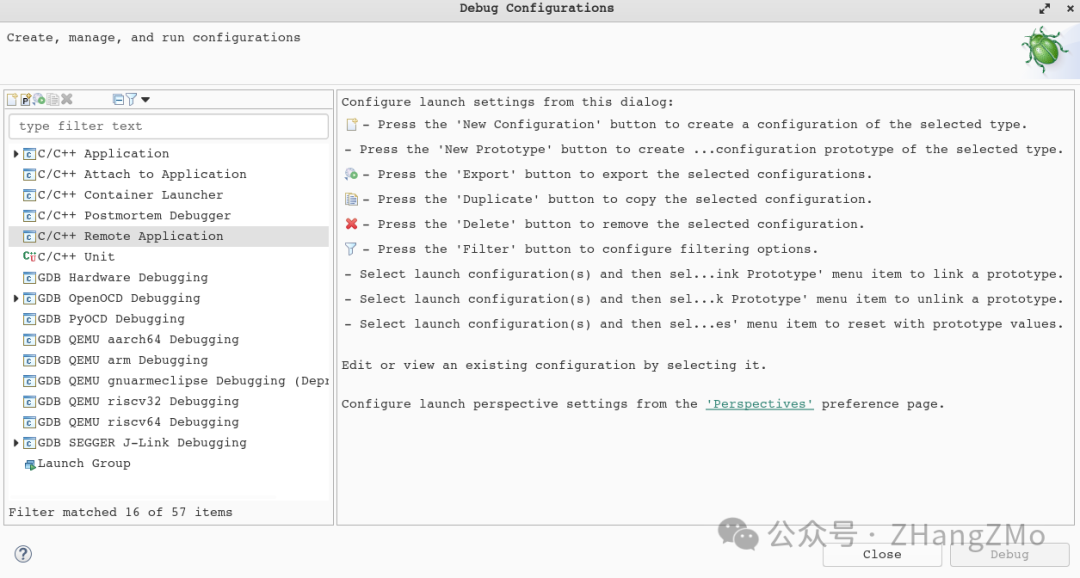Expand the GDB SEGGER J-Link Debugging node
The width and height of the screenshot is (1080, 578).
pos(16,443)
